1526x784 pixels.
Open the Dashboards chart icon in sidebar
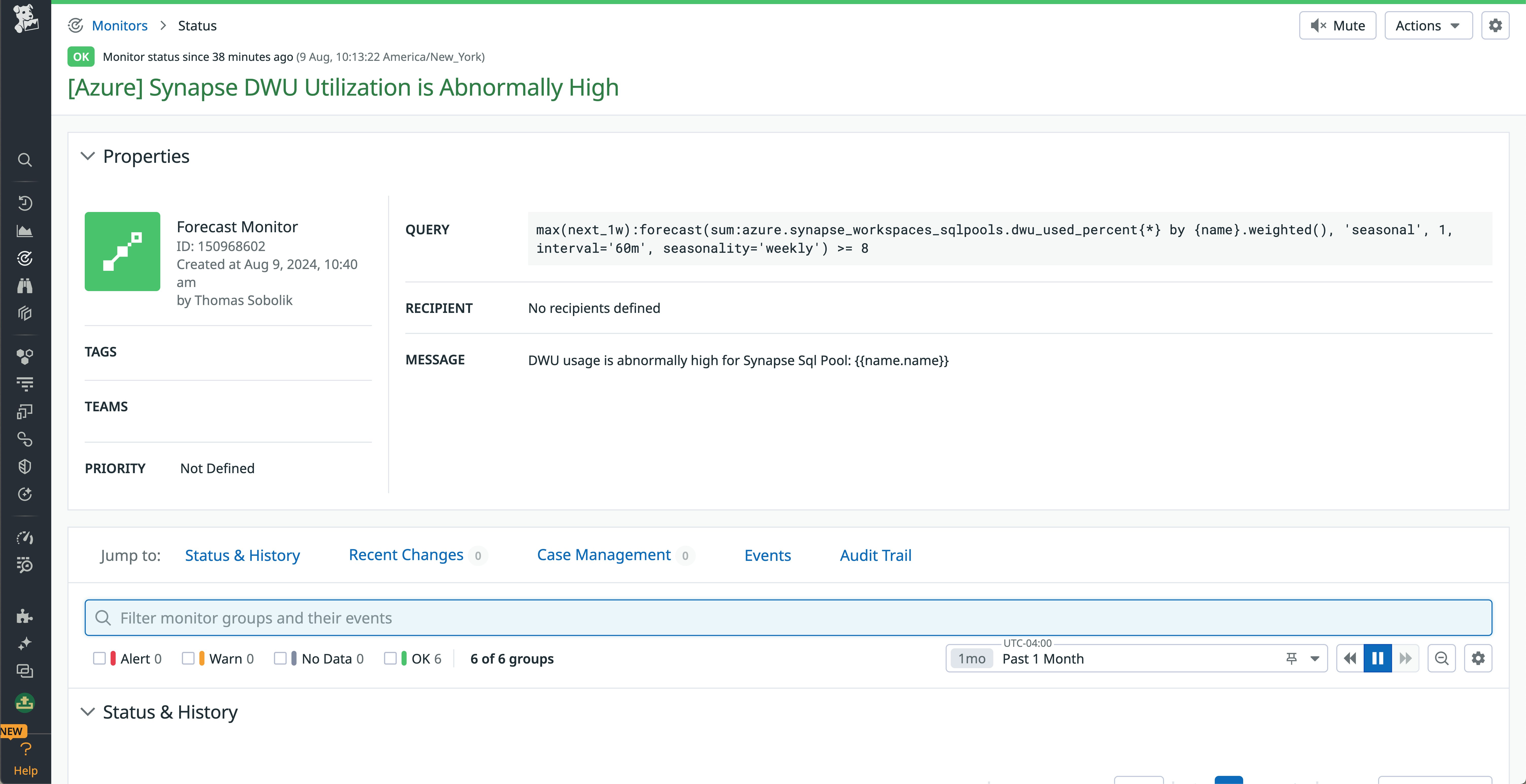click(x=24, y=231)
